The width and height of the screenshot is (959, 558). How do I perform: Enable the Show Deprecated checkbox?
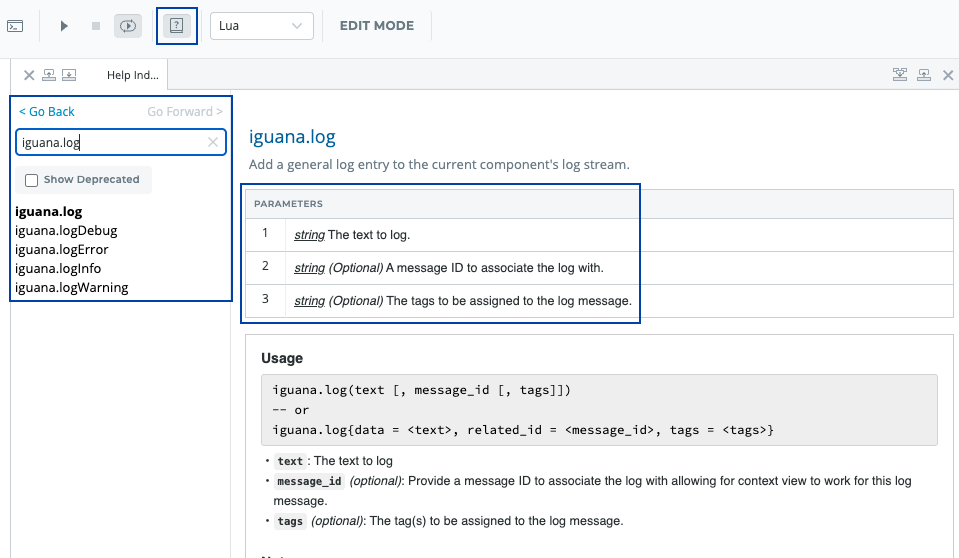(32, 180)
